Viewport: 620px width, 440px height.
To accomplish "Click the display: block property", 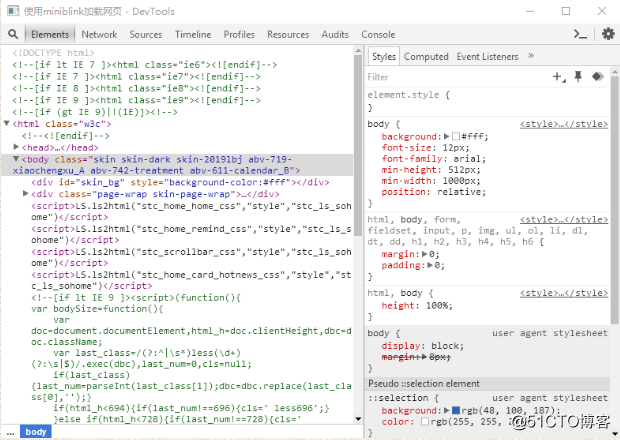I will [422, 346].
